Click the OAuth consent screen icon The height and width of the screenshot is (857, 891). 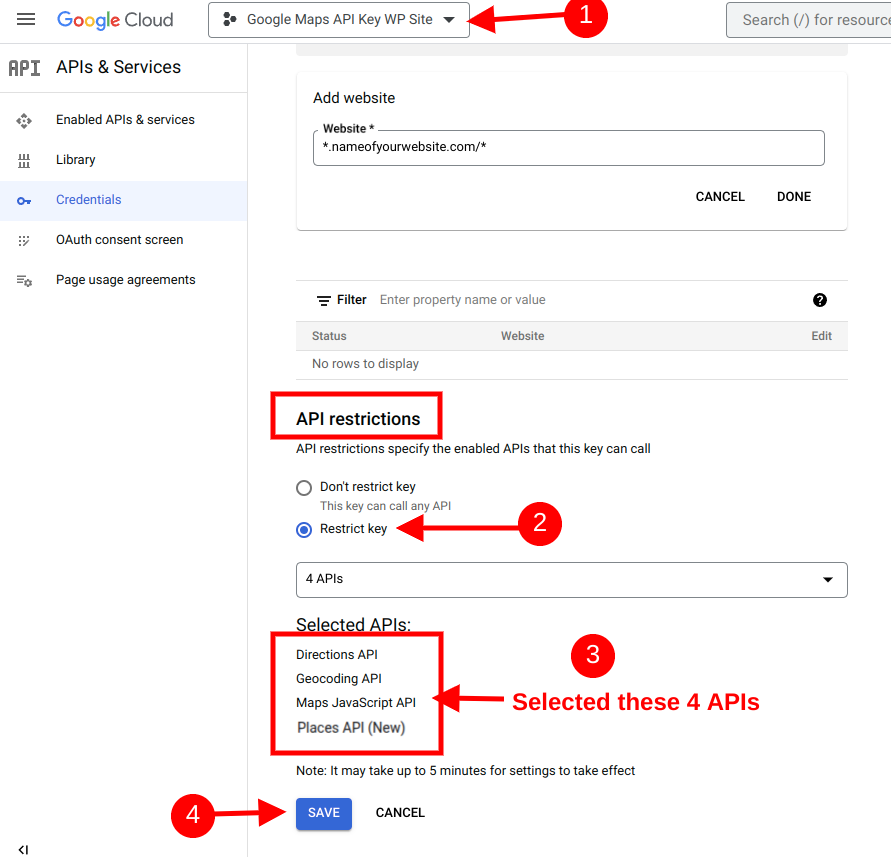coord(23,239)
